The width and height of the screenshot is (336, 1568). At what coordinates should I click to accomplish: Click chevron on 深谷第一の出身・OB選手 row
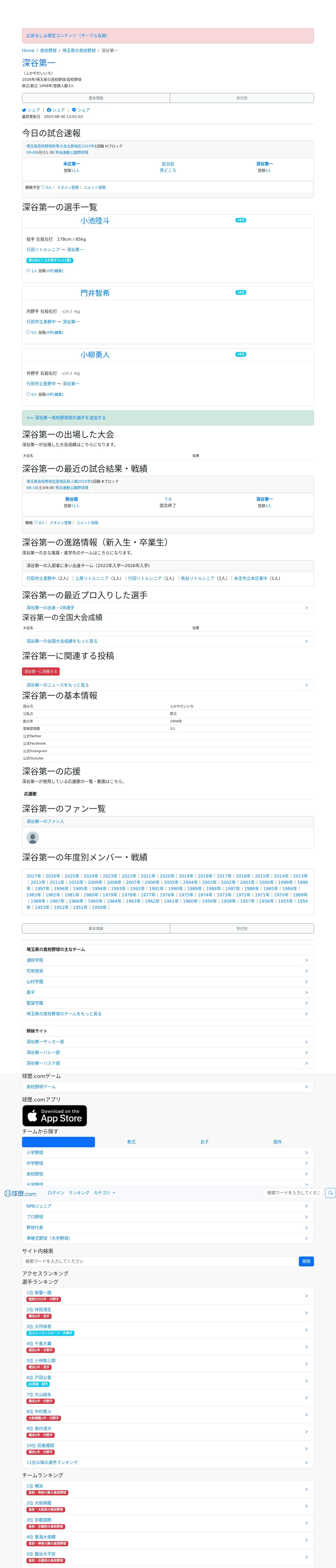click(x=306, y=608)
